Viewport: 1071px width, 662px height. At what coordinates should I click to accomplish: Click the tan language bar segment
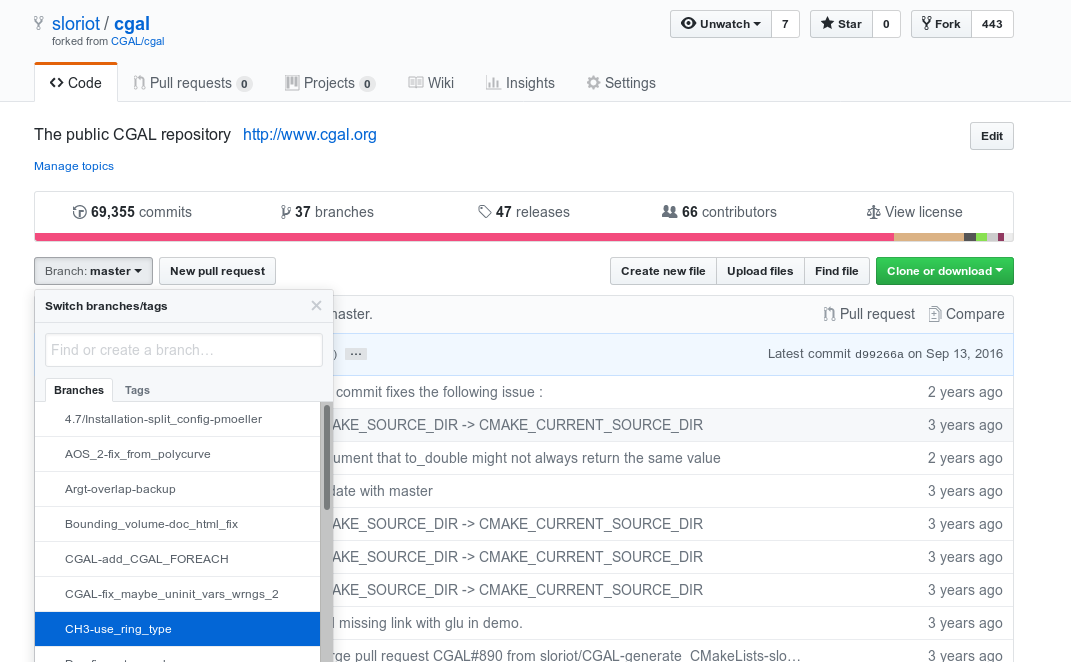[929, 237]
